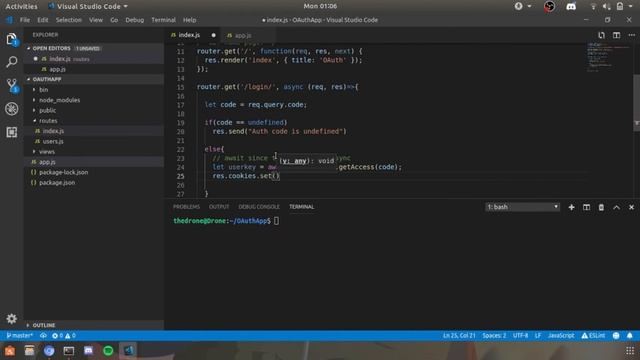640x360 pixels.
Task: Open the Debug menu
Action: coord(134,20)
